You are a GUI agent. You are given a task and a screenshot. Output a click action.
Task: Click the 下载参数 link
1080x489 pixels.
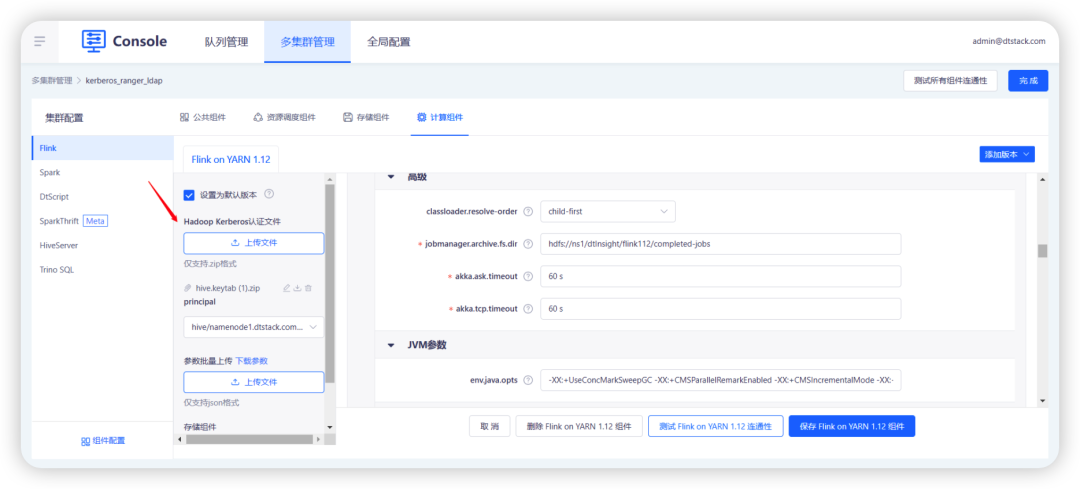(x=251, y=360)
